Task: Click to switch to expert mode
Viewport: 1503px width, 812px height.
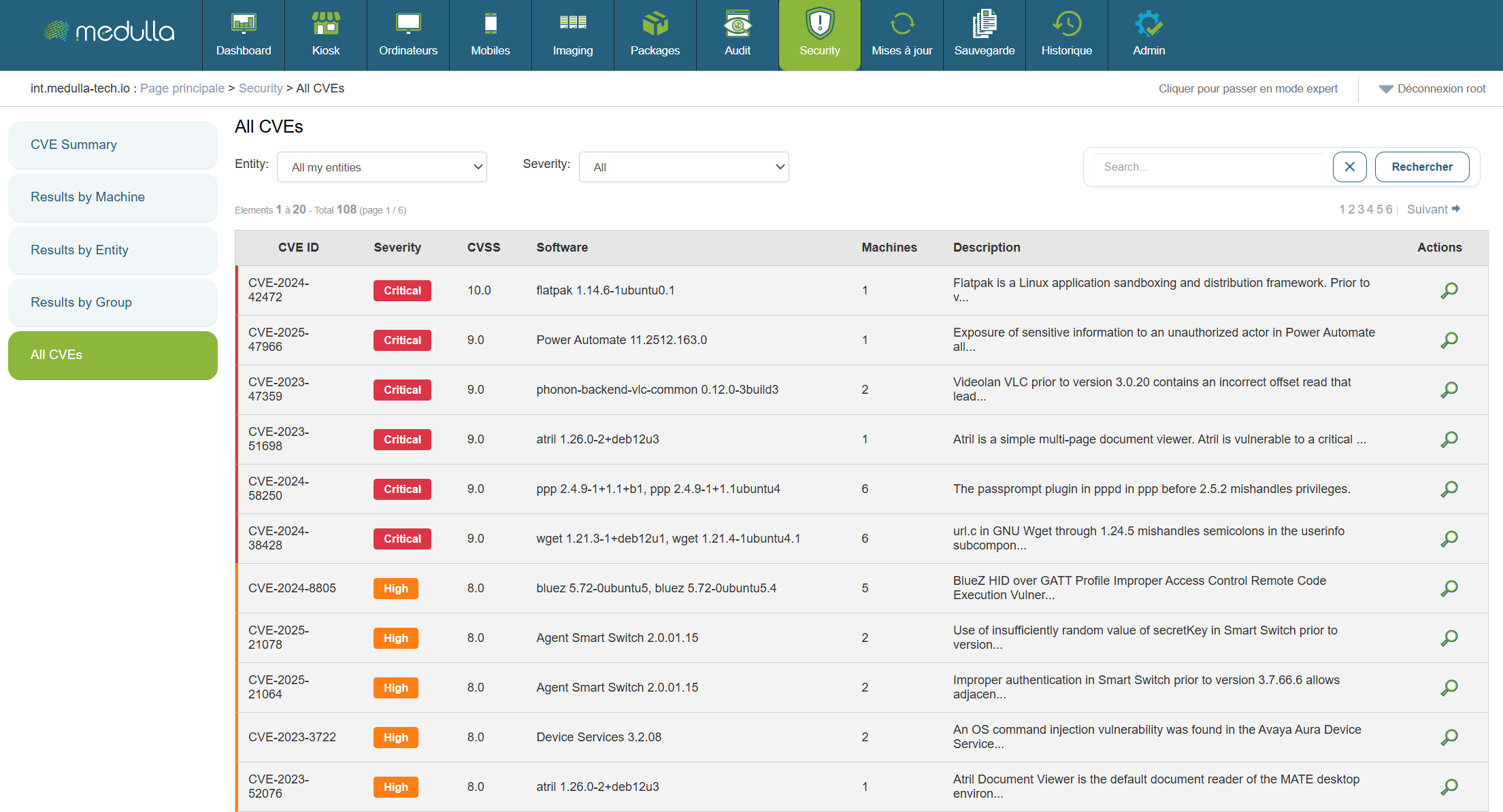Action: coord(1248,89)
